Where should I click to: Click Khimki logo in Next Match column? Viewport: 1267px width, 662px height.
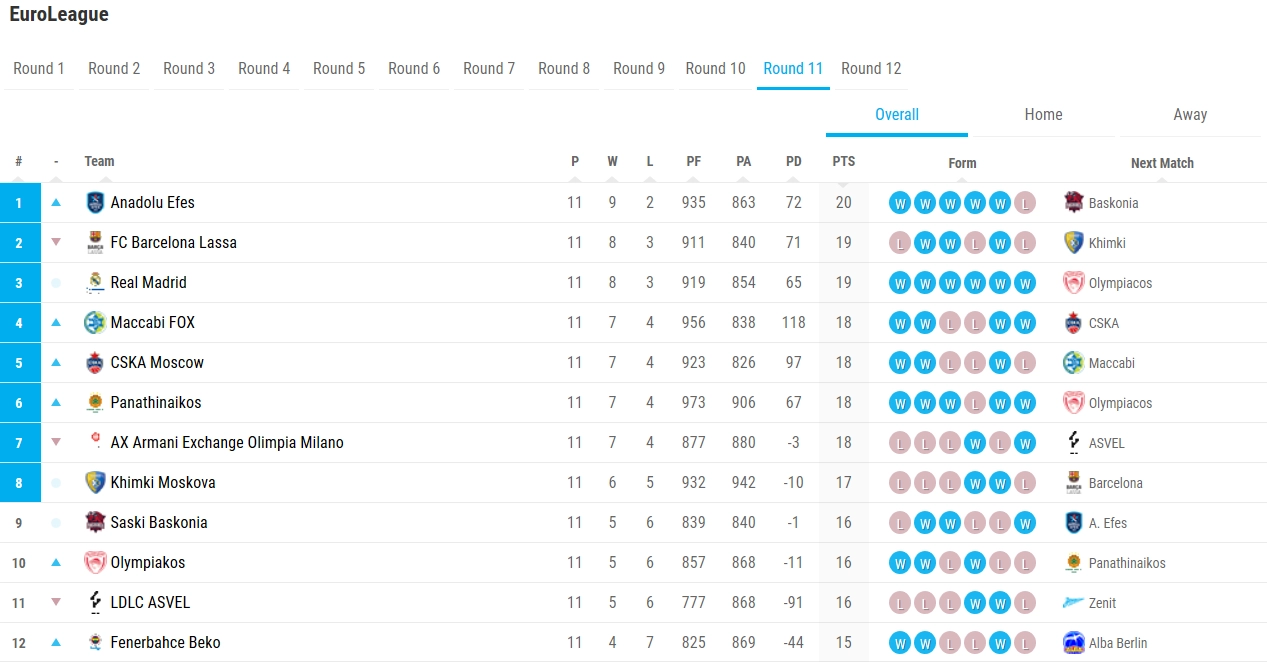(1074, 242)
